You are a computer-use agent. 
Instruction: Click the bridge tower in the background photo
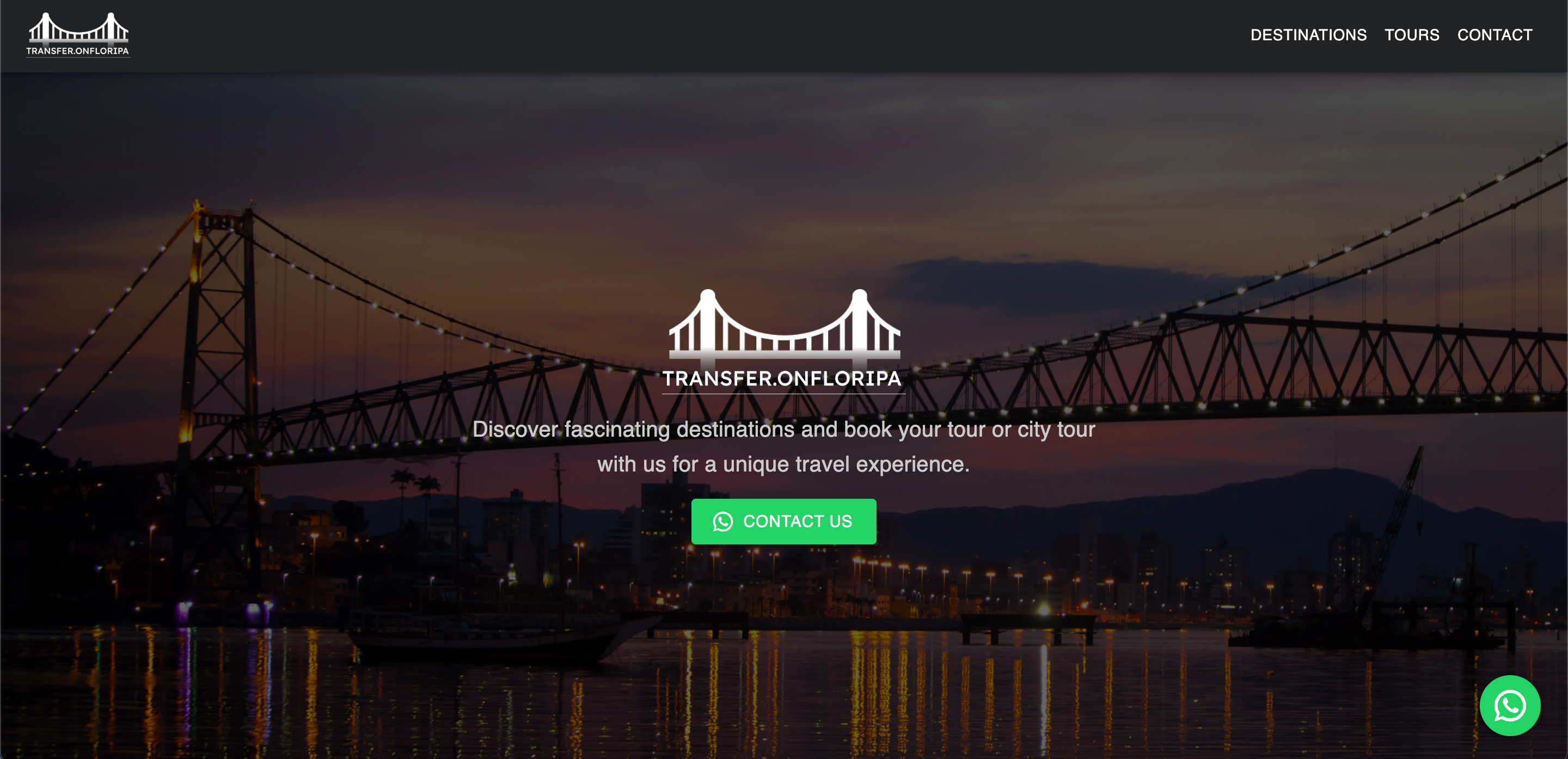(218, 377)
